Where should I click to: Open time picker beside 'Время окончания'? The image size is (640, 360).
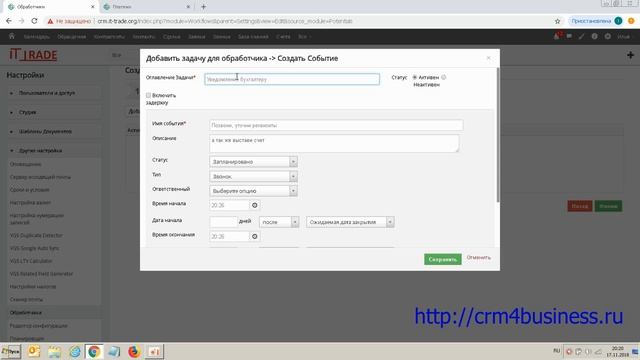(x=255, y=236)
